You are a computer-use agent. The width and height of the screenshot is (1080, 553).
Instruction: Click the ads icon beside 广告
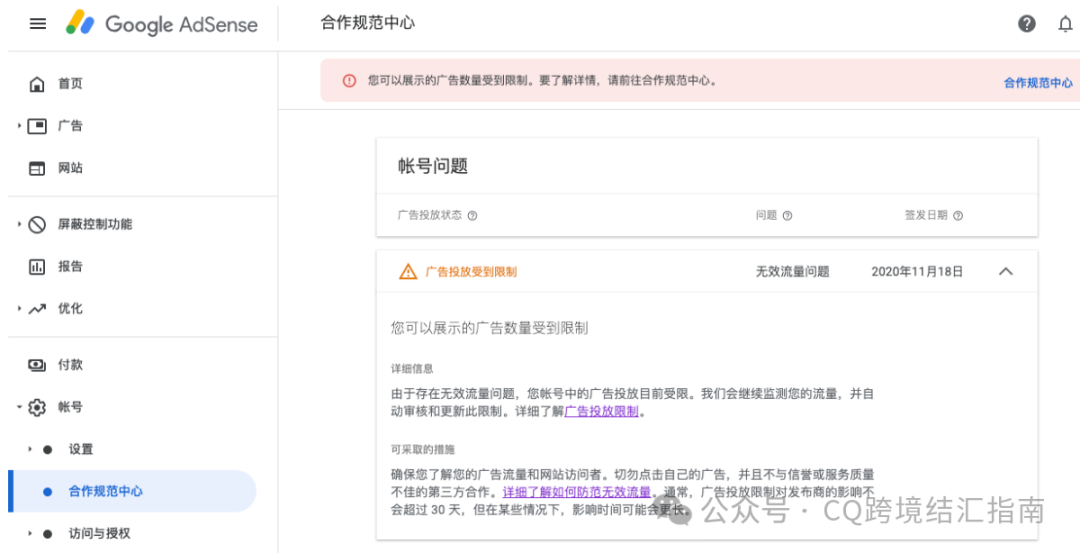[x=37, y=126]
